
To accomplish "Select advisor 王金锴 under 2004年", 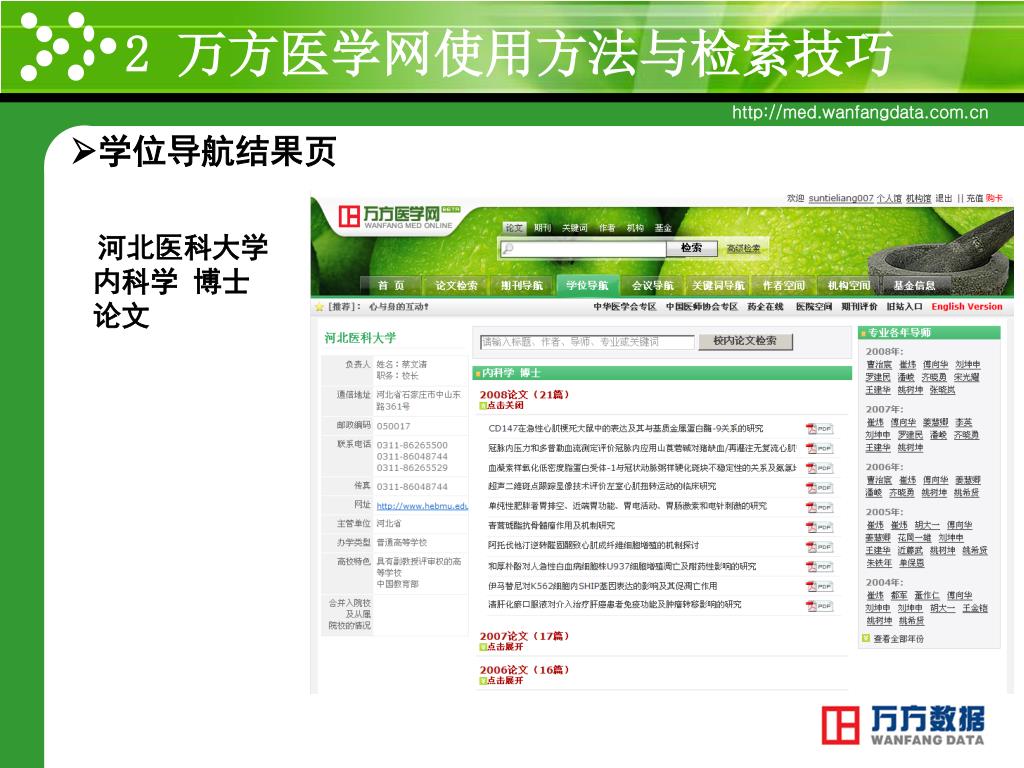I will coord(974,608).
